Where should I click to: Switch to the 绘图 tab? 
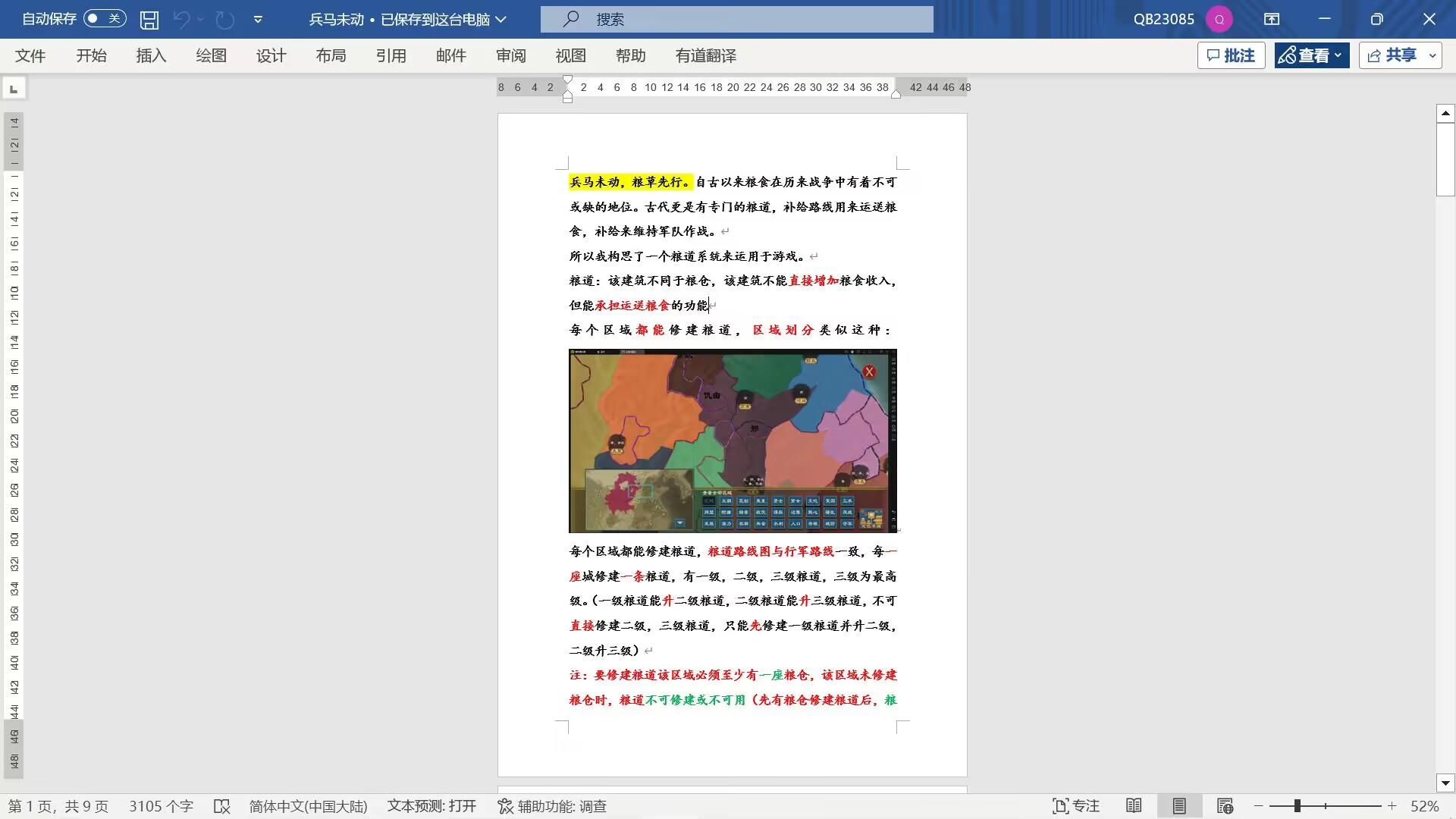click(x=211, y=56)
